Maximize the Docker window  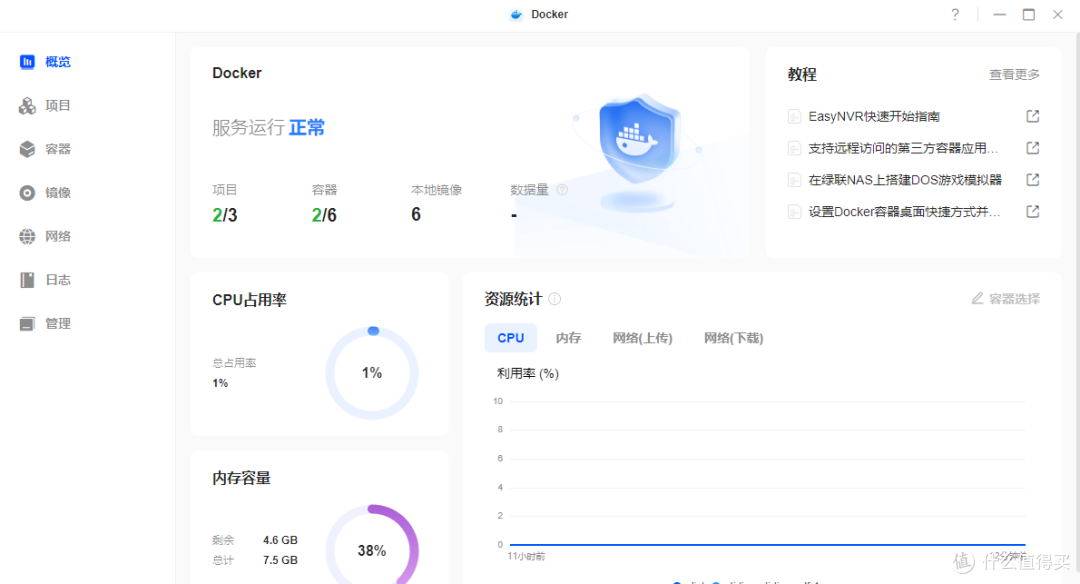click(1028, 14)
